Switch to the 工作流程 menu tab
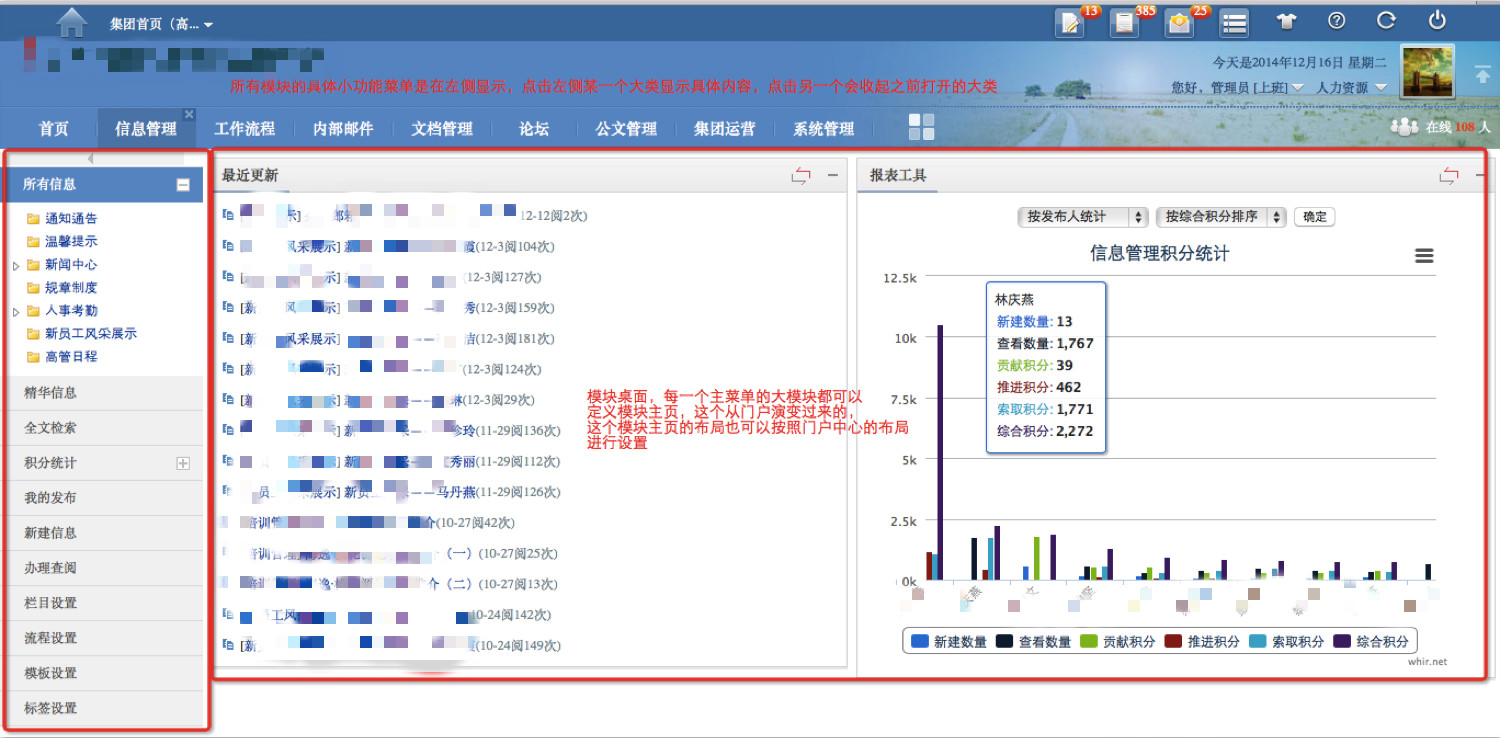Image resolution: width=1500 pixels, height=738 pixels. (244, 129)
